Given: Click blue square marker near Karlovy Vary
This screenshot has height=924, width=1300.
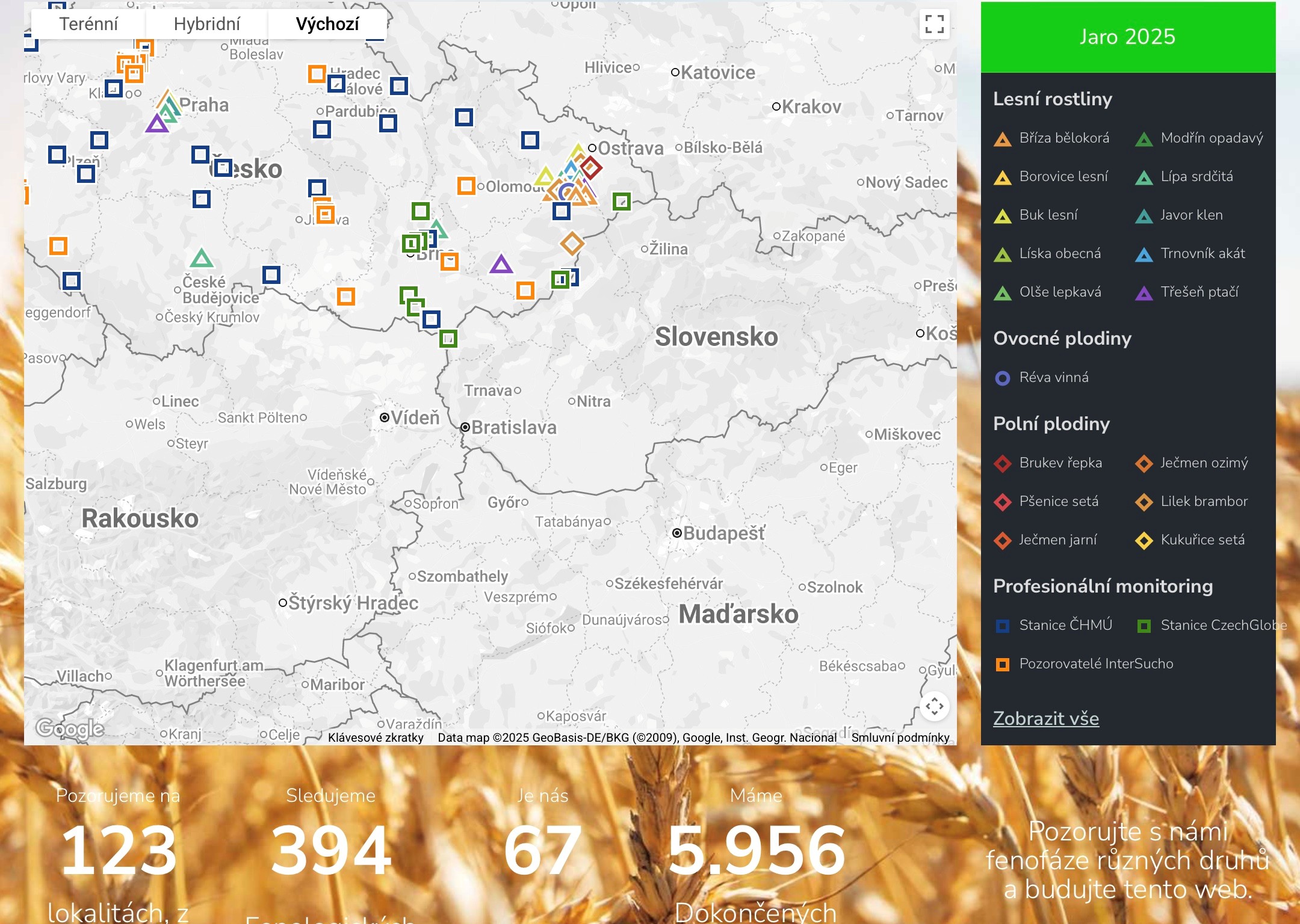Looking at the screenshot, I should click(114, 89).
